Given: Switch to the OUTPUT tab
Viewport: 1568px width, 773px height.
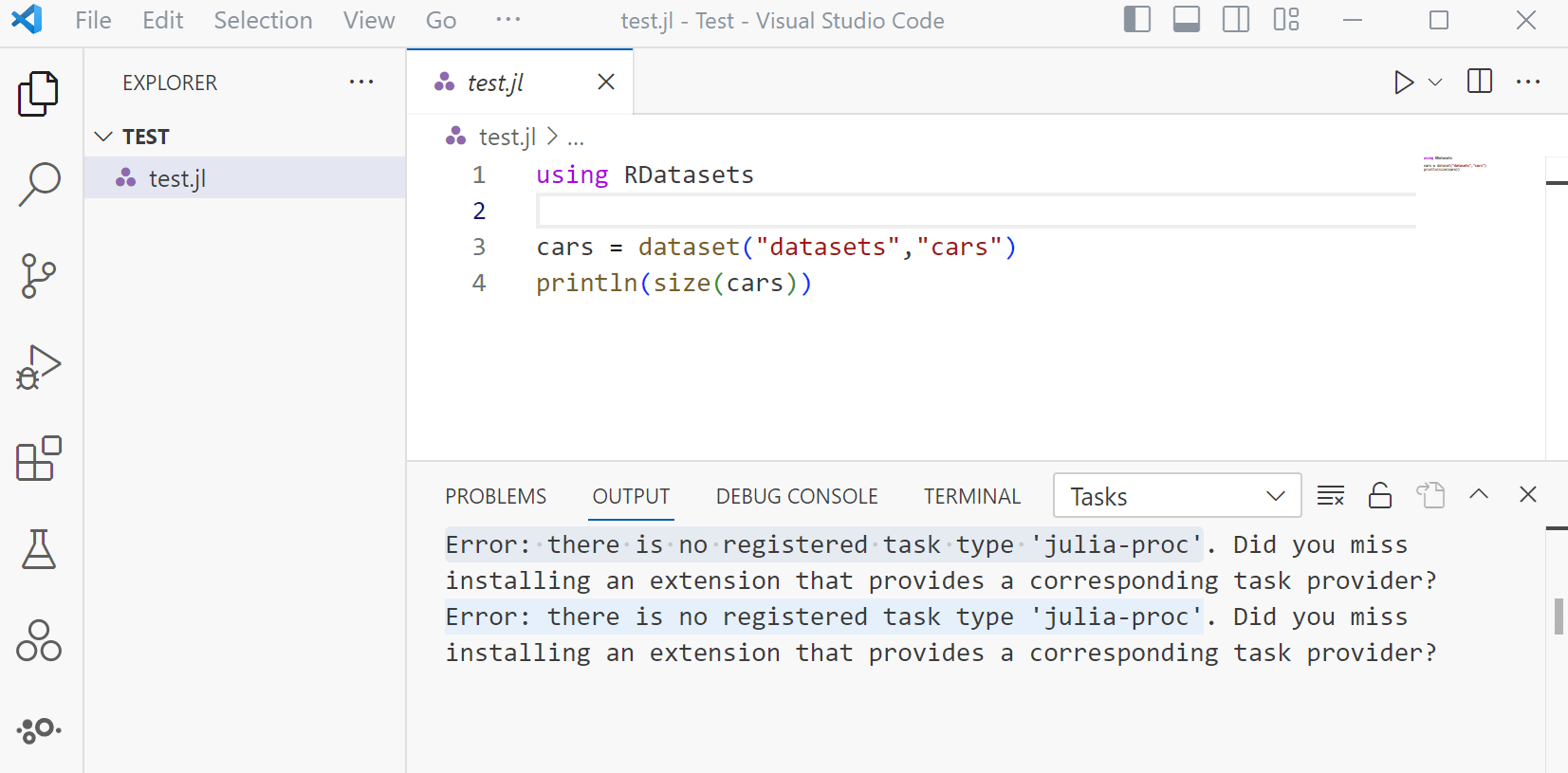Looking at the screenshot, I should pos(631,496).
